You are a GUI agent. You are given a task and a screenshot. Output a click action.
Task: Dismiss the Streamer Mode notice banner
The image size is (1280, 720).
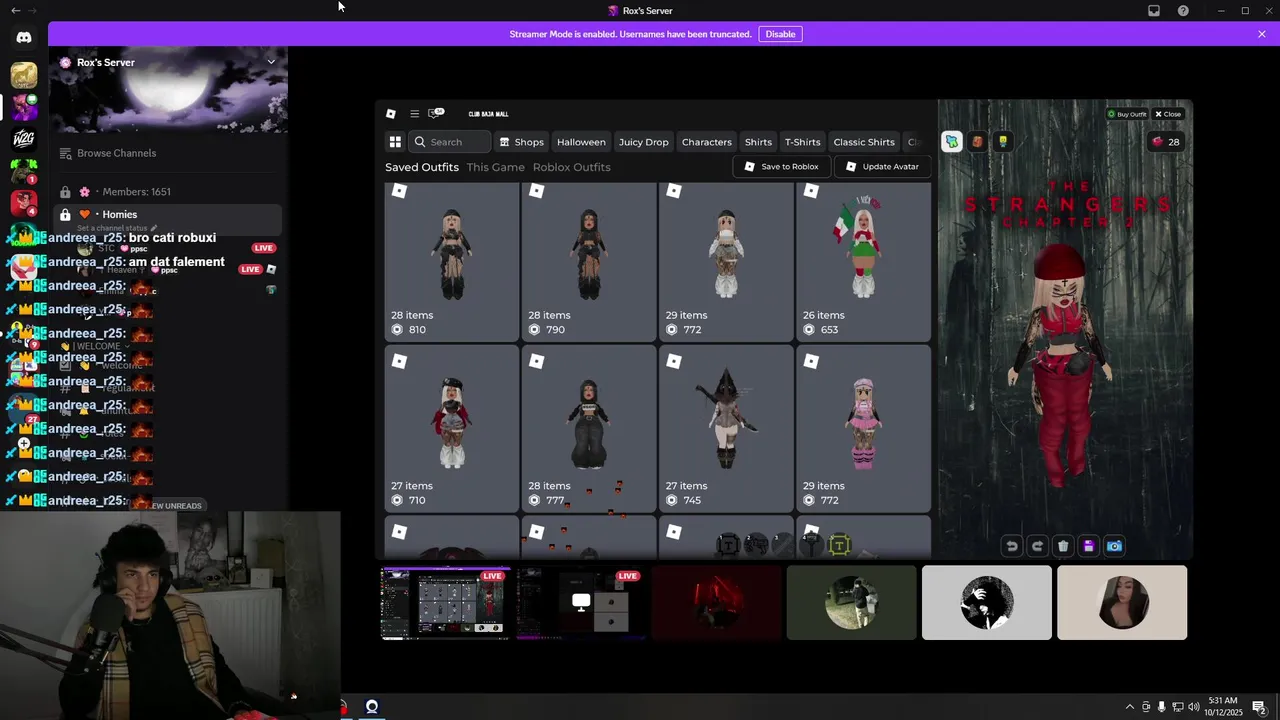pos(1262,34)
